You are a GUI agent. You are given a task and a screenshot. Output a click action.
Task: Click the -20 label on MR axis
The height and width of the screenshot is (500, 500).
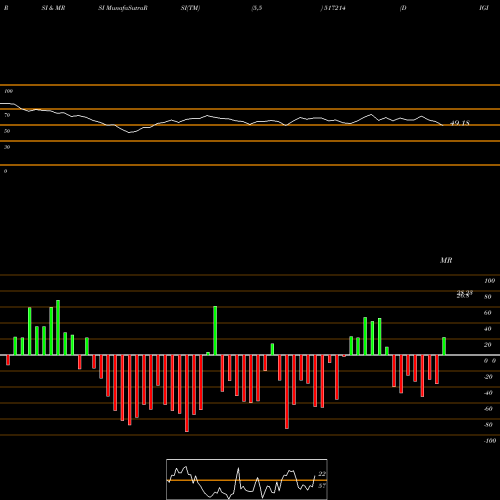point(488,377)
